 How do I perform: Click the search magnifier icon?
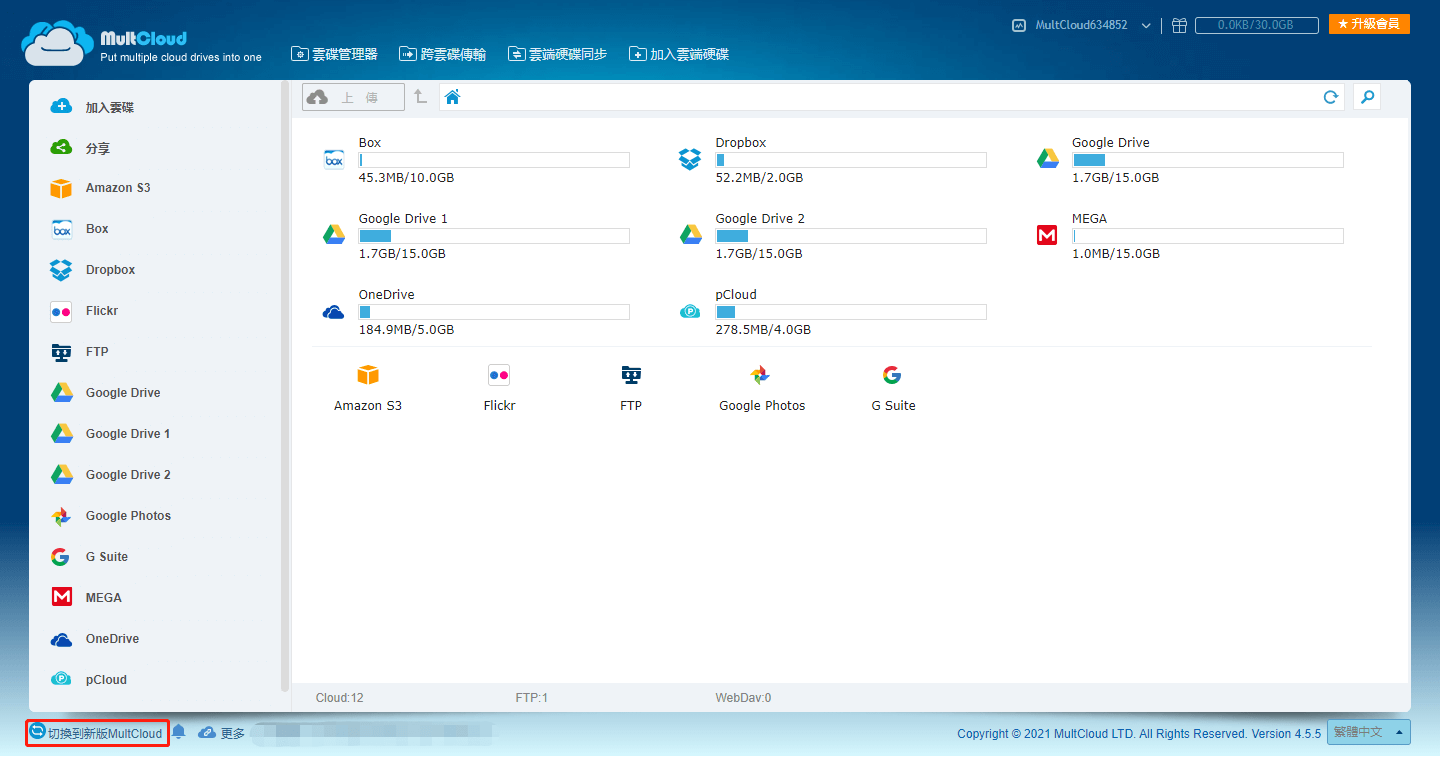click(1367, 97)
